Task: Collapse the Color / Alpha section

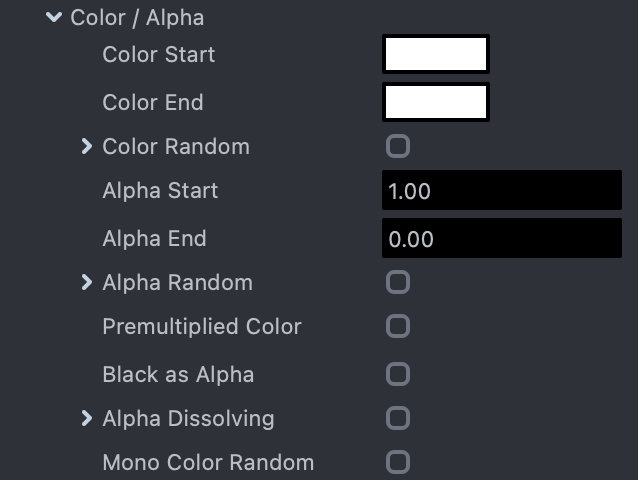Action: (x=54, y=18)
